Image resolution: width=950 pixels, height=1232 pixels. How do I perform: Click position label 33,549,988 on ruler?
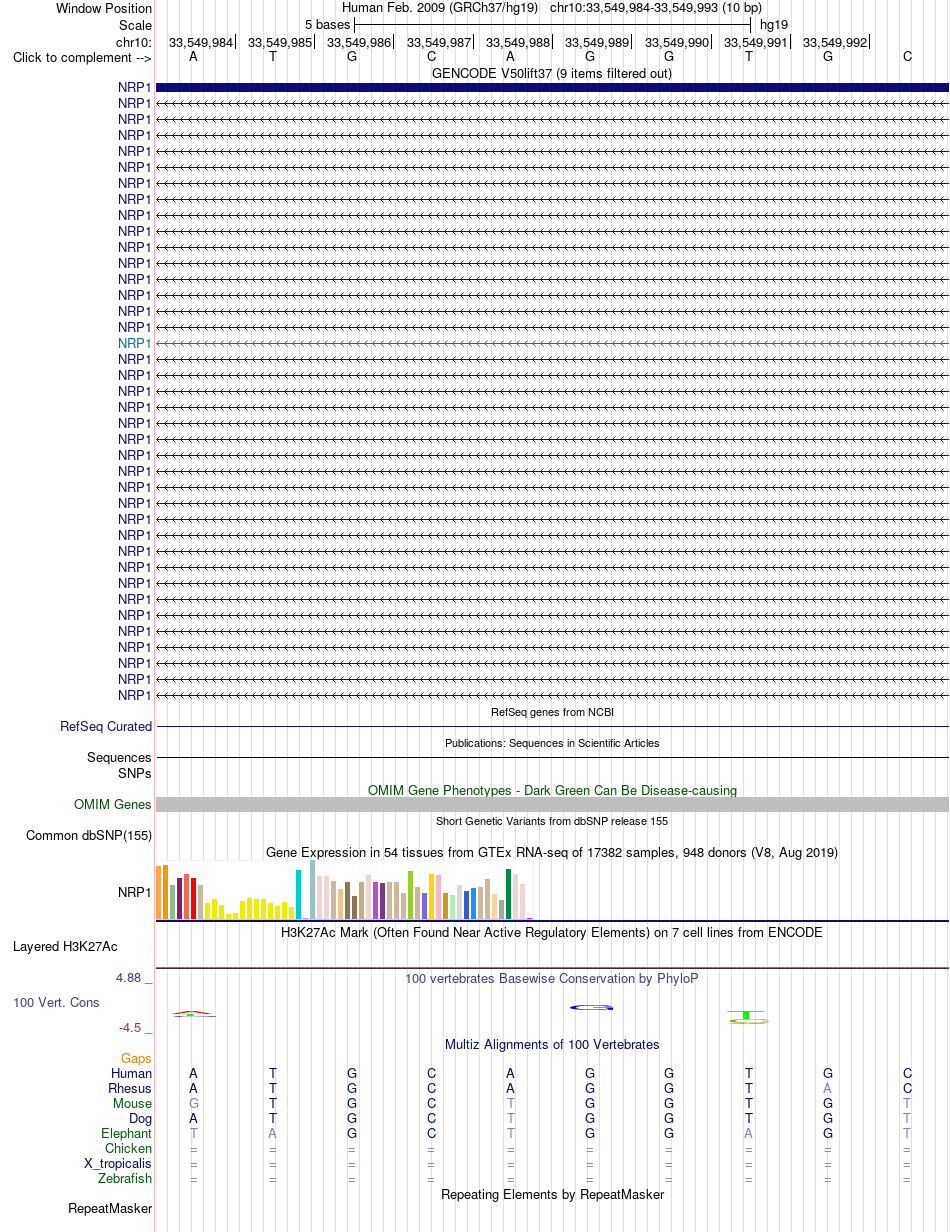[518, 43]
